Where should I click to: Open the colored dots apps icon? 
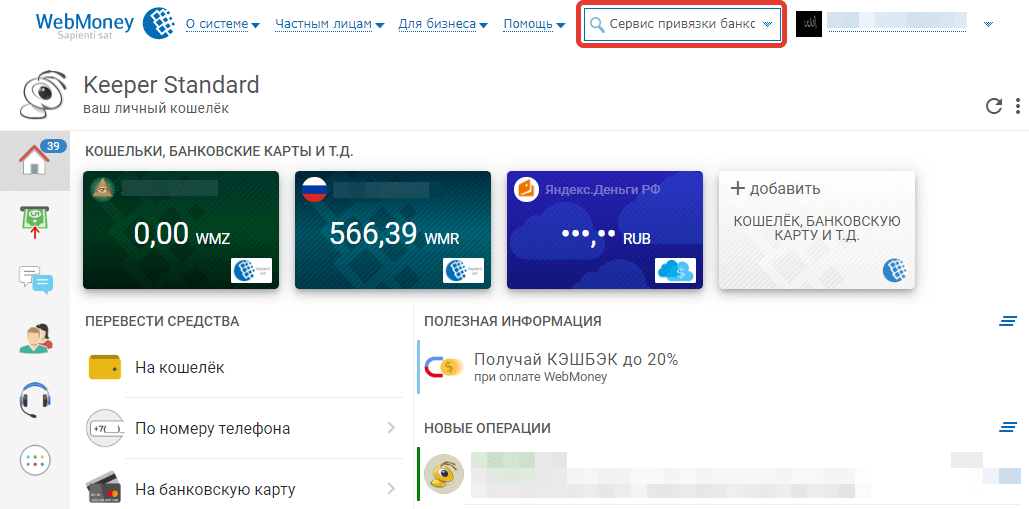35,460
